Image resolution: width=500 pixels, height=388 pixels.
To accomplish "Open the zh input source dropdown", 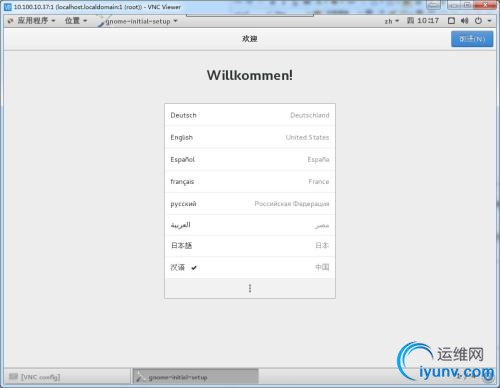I will click(x=391, y=21).
